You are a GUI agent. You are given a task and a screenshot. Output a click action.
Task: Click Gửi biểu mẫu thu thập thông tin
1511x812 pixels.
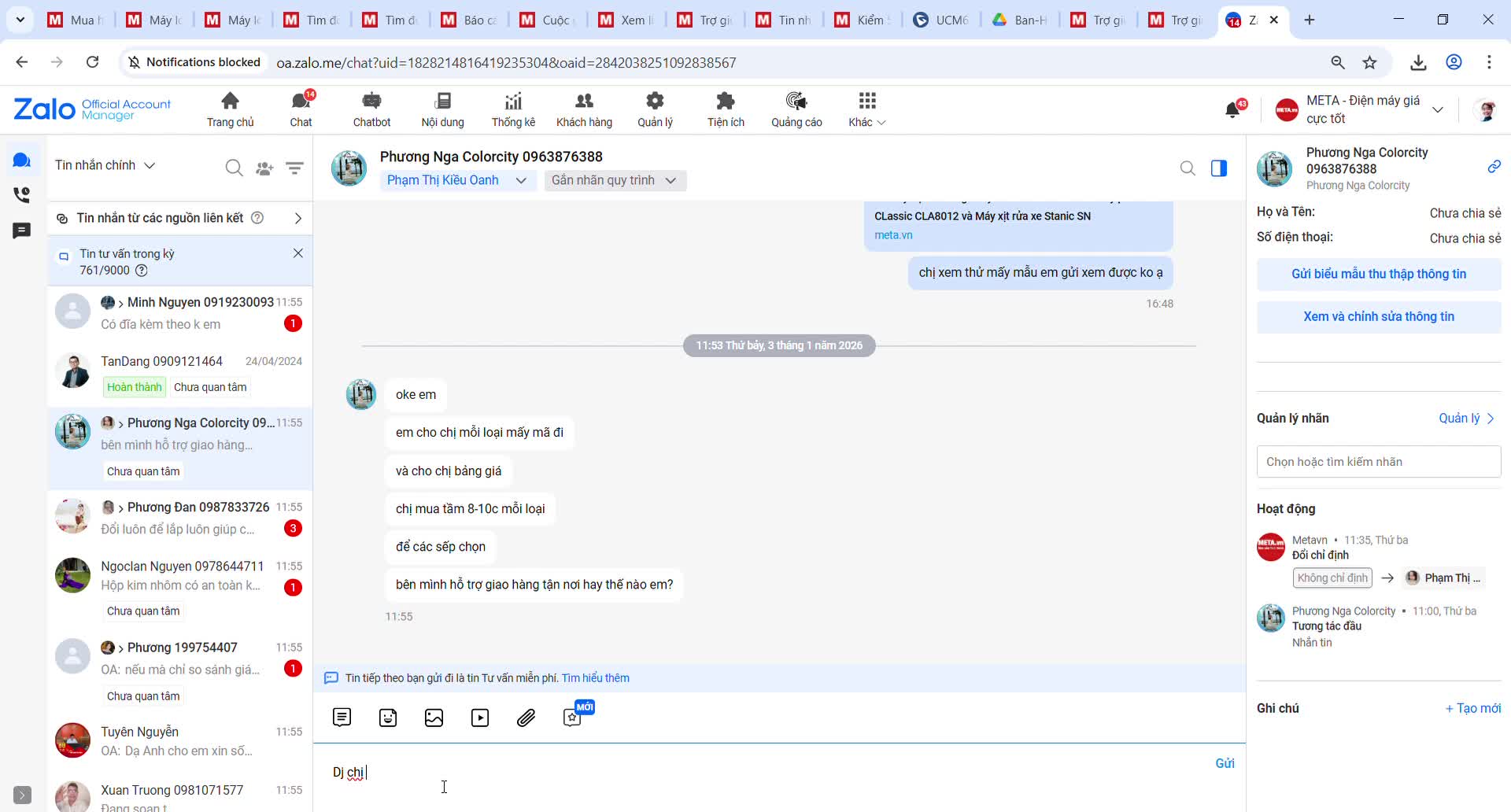(x=1379, y=274)
